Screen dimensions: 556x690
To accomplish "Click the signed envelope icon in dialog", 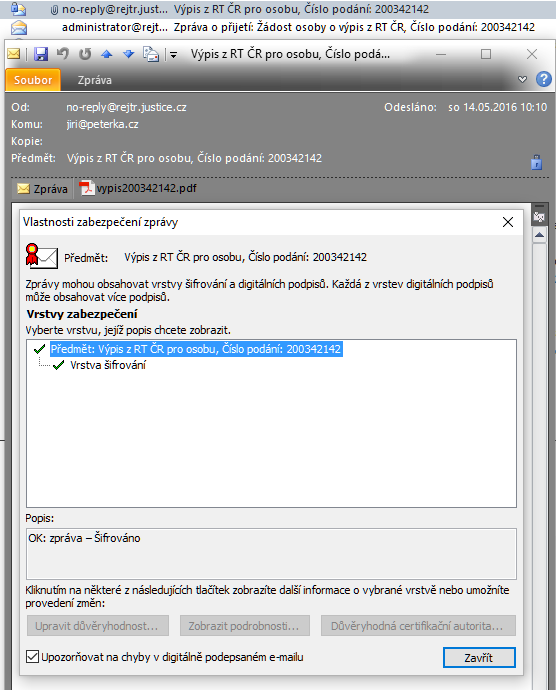I will (41, 256).
